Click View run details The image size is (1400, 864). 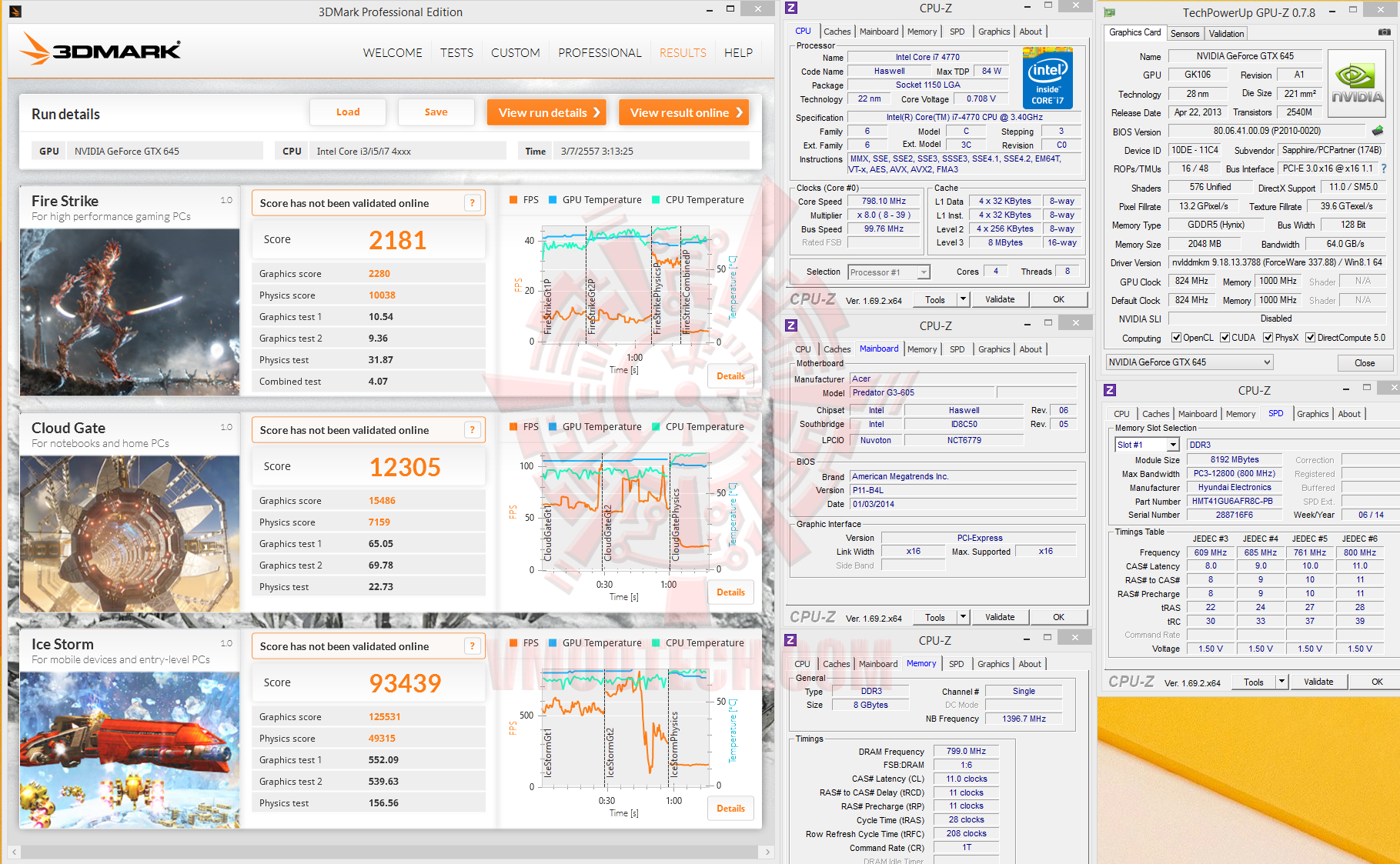coord(547,112)
